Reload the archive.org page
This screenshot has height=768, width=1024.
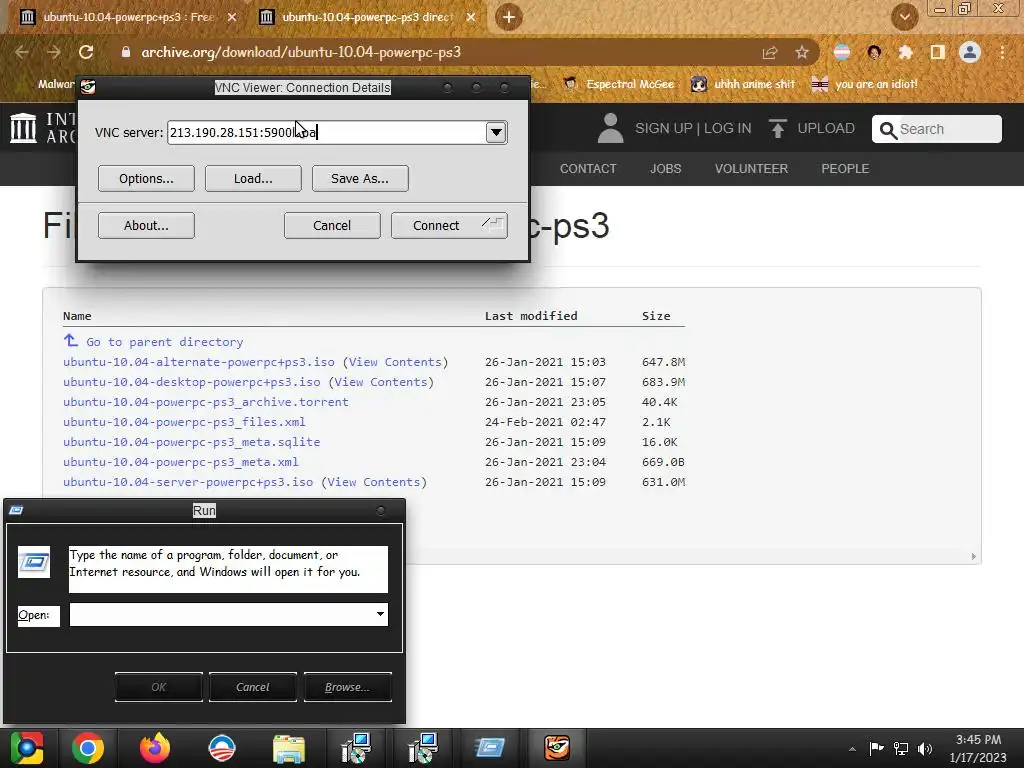tap(86, 52)
